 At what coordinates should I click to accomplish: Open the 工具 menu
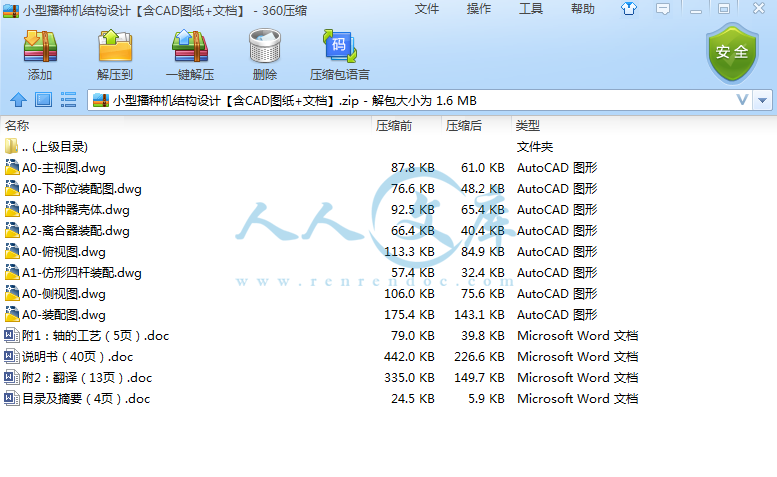pos(531,9)
